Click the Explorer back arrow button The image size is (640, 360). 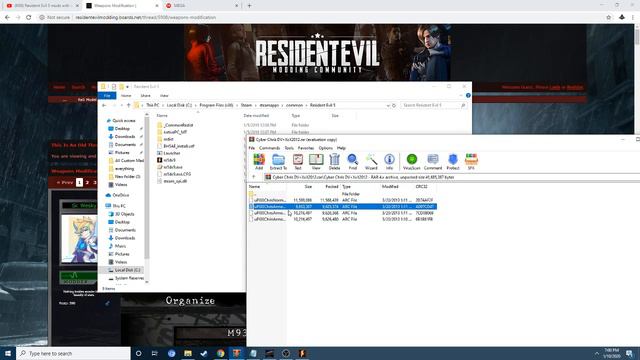(104, 105)
